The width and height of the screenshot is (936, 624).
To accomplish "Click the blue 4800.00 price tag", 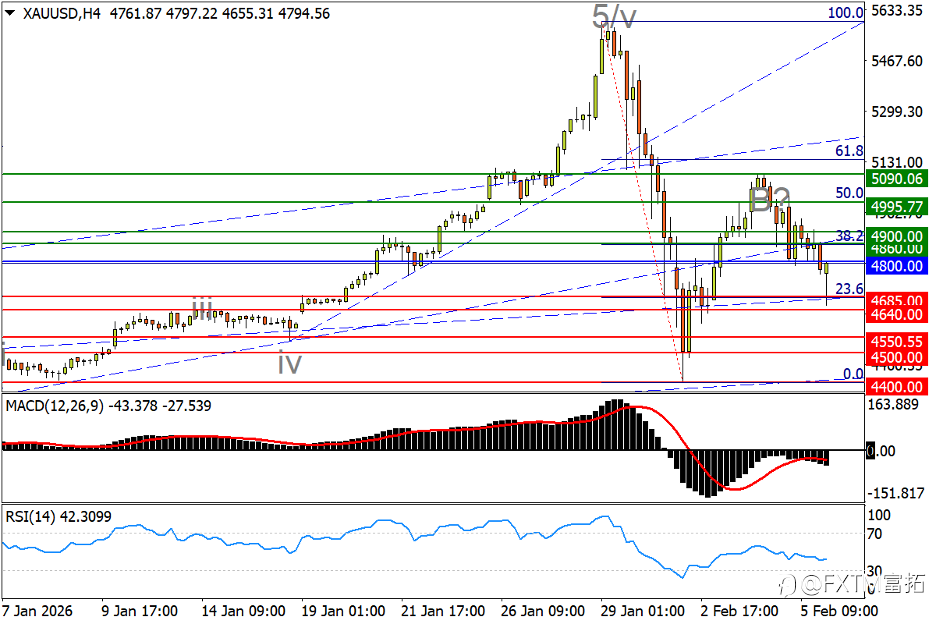I will point(897,266).
